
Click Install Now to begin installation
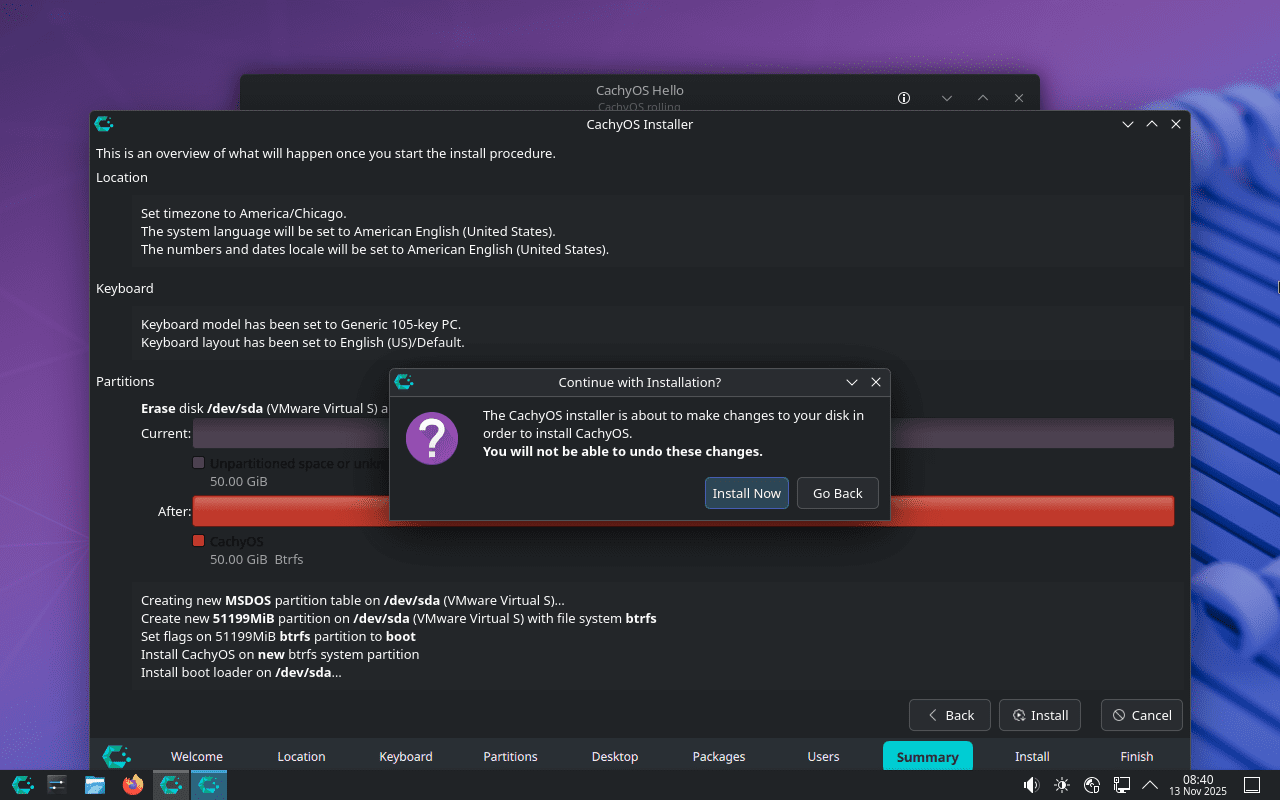point(746,492)
